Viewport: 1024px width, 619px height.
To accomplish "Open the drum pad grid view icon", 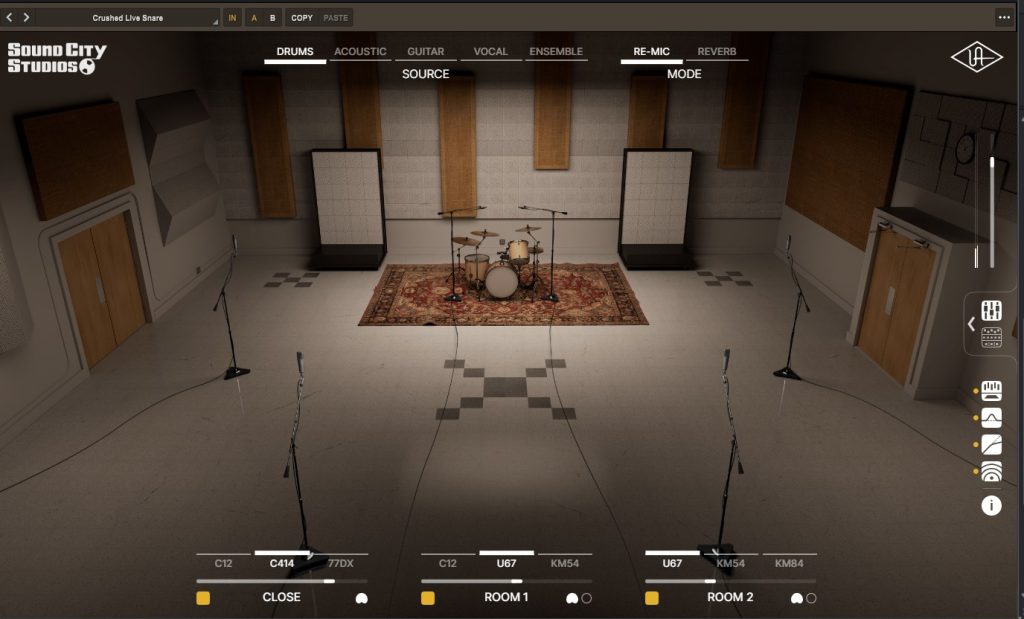I will [992, 338].
